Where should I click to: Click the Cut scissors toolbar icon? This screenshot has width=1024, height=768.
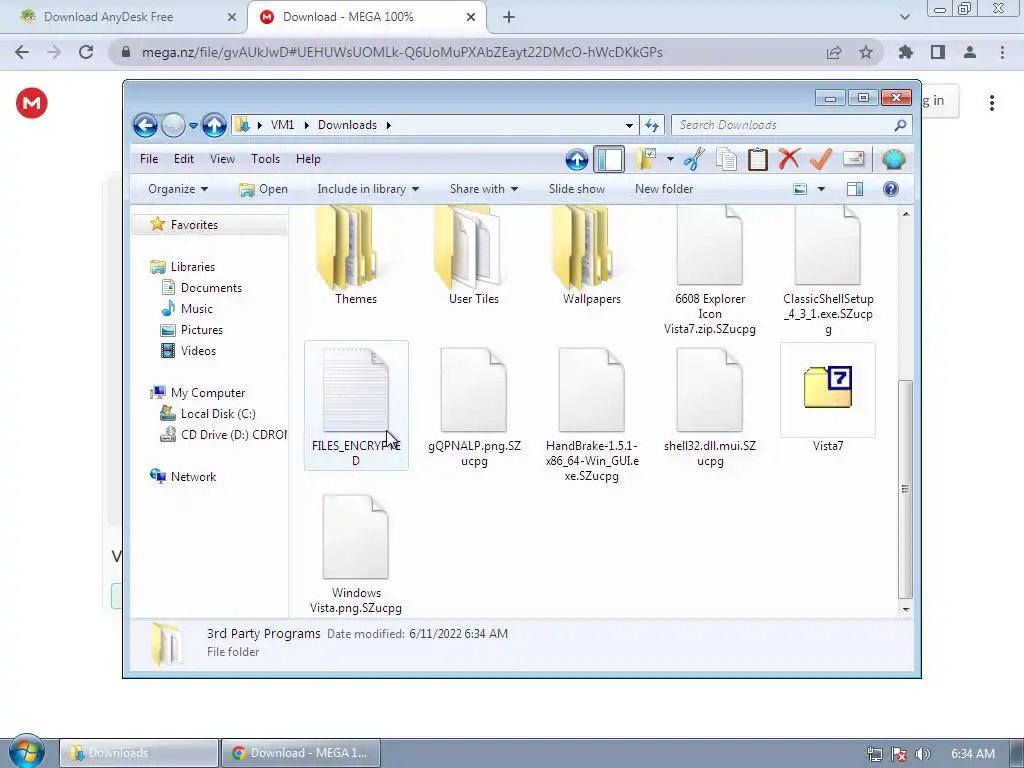[x=694, y=159]
